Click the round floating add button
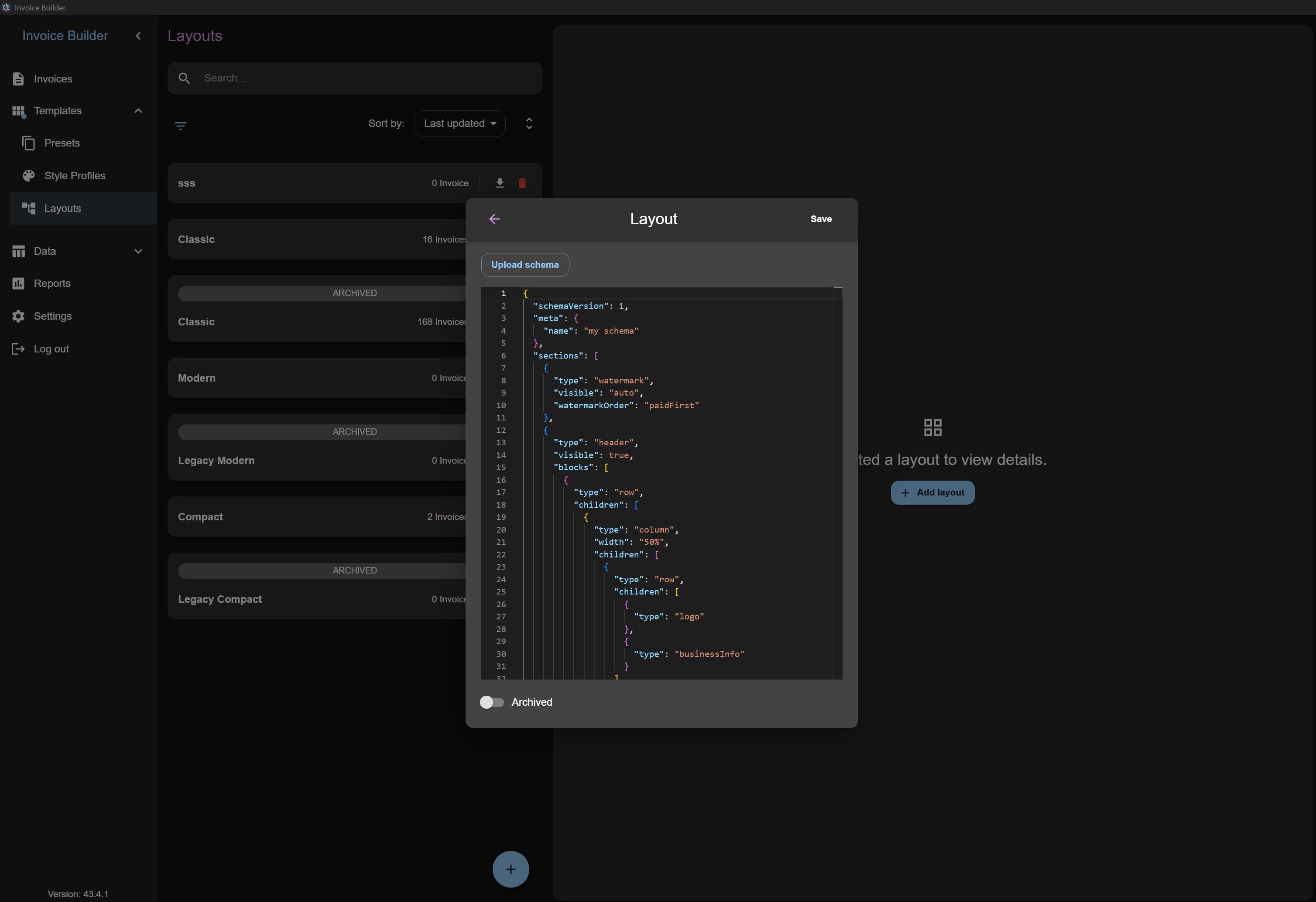Viewport: 1316px width, 902px height. tap(510, 869)
